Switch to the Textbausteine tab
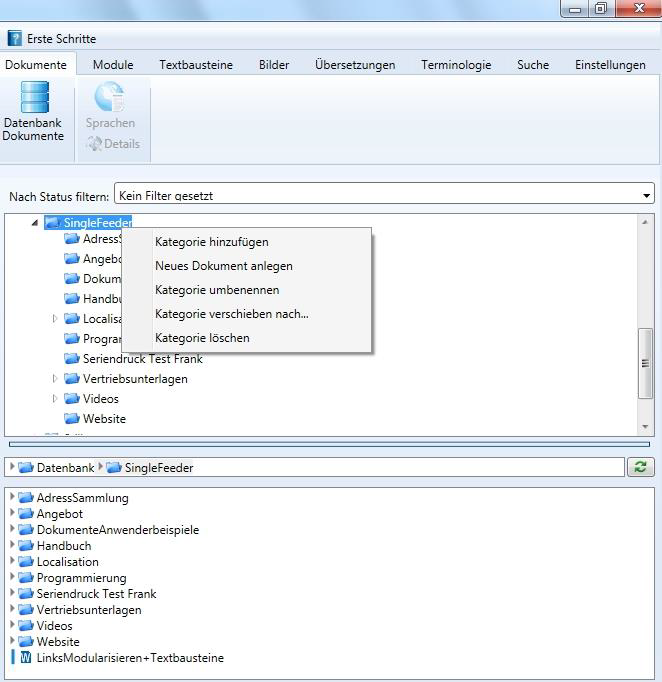The image size is (662, 682). tap(196, 65)
